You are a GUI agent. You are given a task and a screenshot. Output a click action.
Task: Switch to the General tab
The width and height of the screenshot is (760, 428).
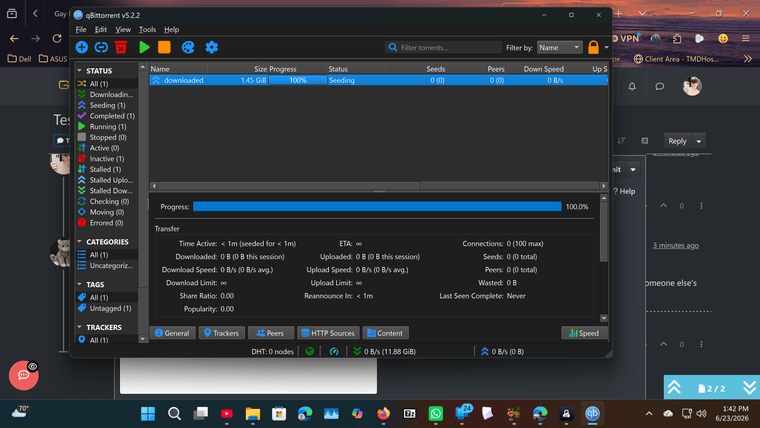pos(173,333)
